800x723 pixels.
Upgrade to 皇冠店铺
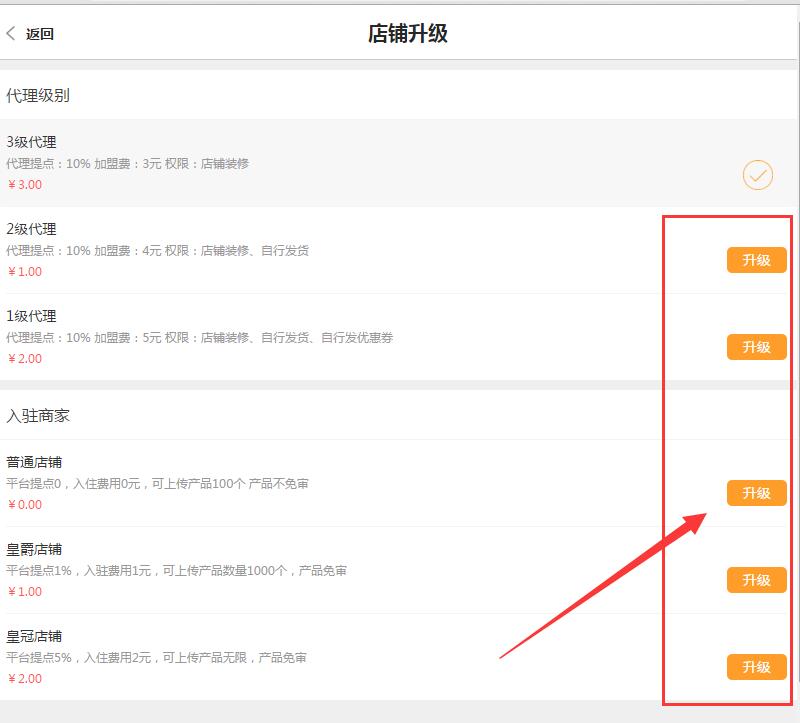tap(757, 666)
